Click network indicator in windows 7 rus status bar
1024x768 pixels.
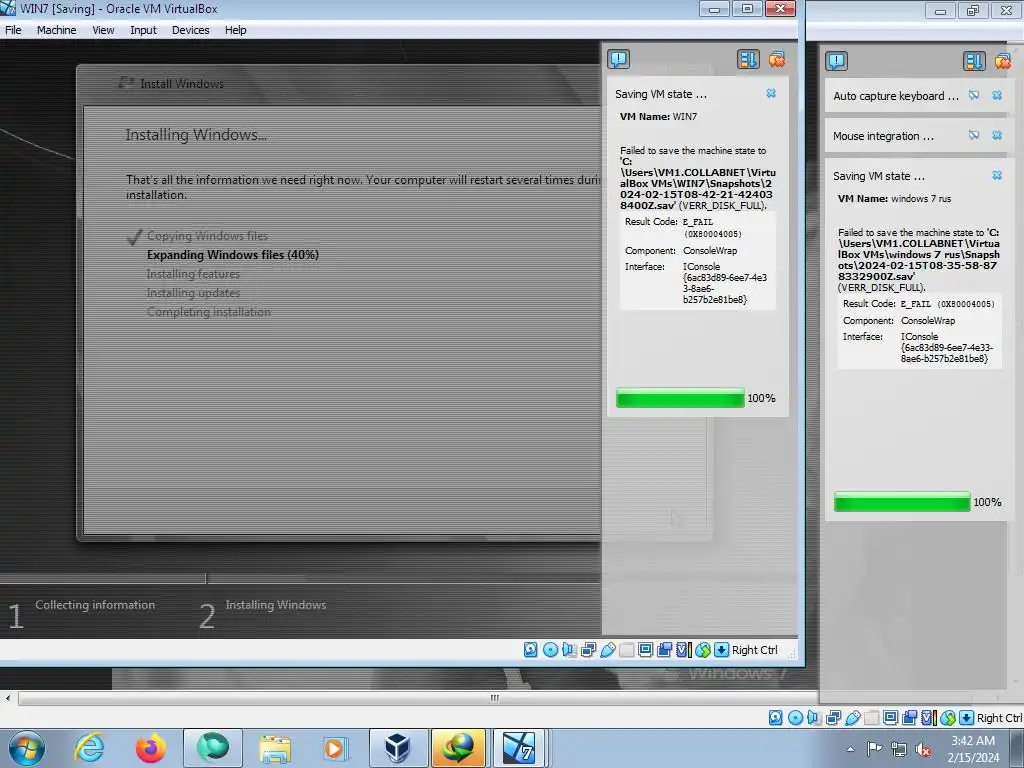tap(833, 718)
